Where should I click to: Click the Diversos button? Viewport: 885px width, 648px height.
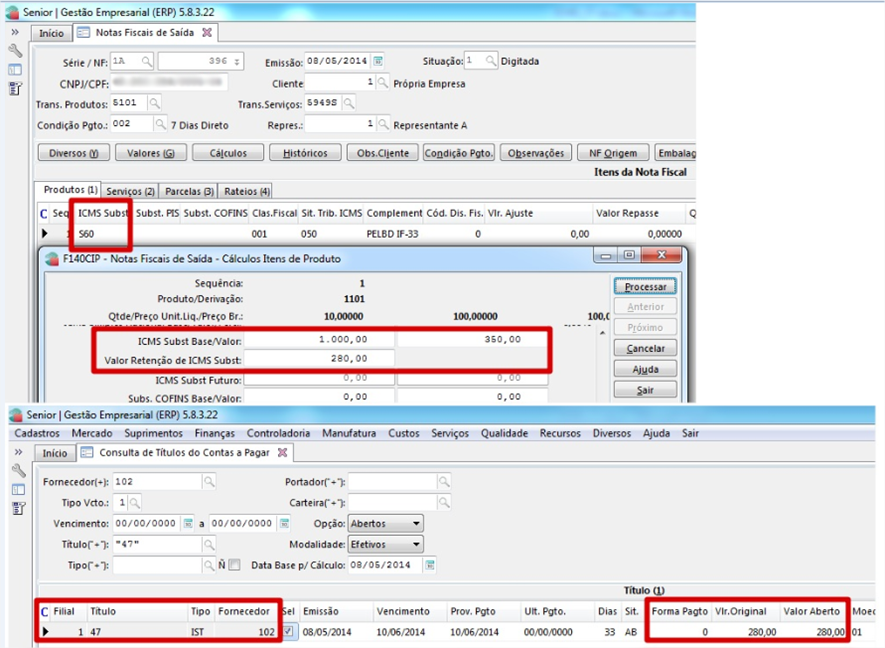coord(73,153)
